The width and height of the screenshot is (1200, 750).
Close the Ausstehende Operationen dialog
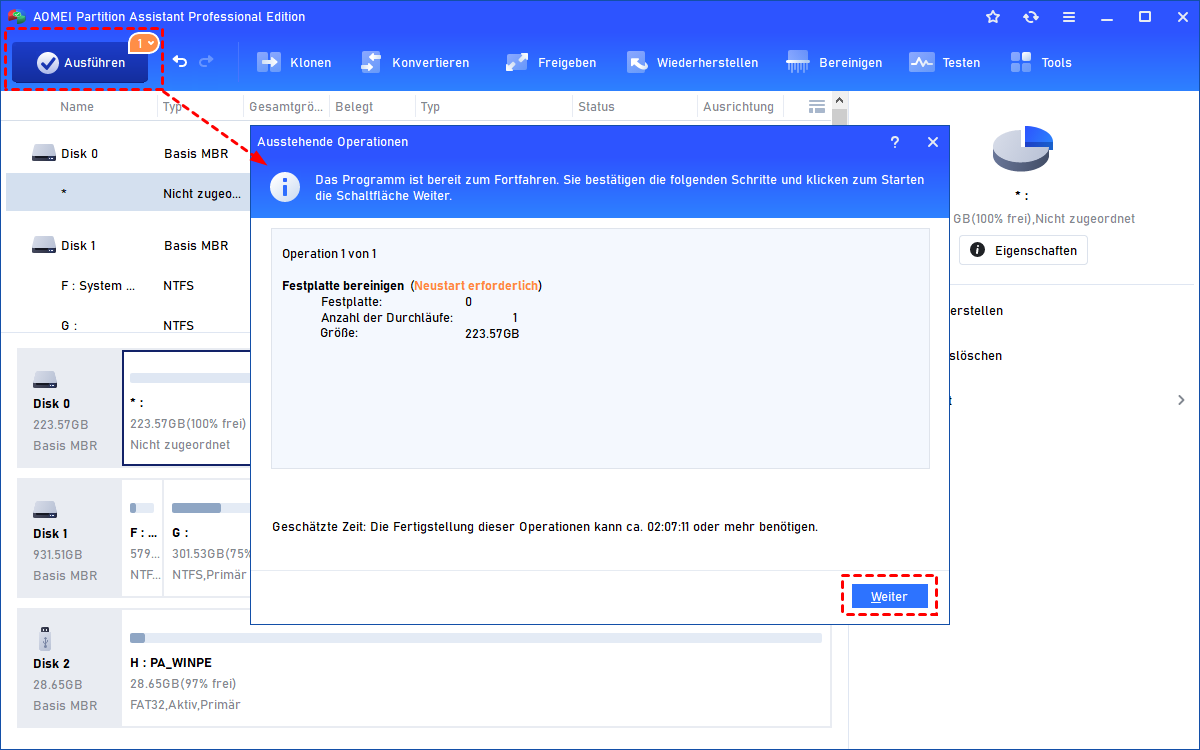pos(933,142)
